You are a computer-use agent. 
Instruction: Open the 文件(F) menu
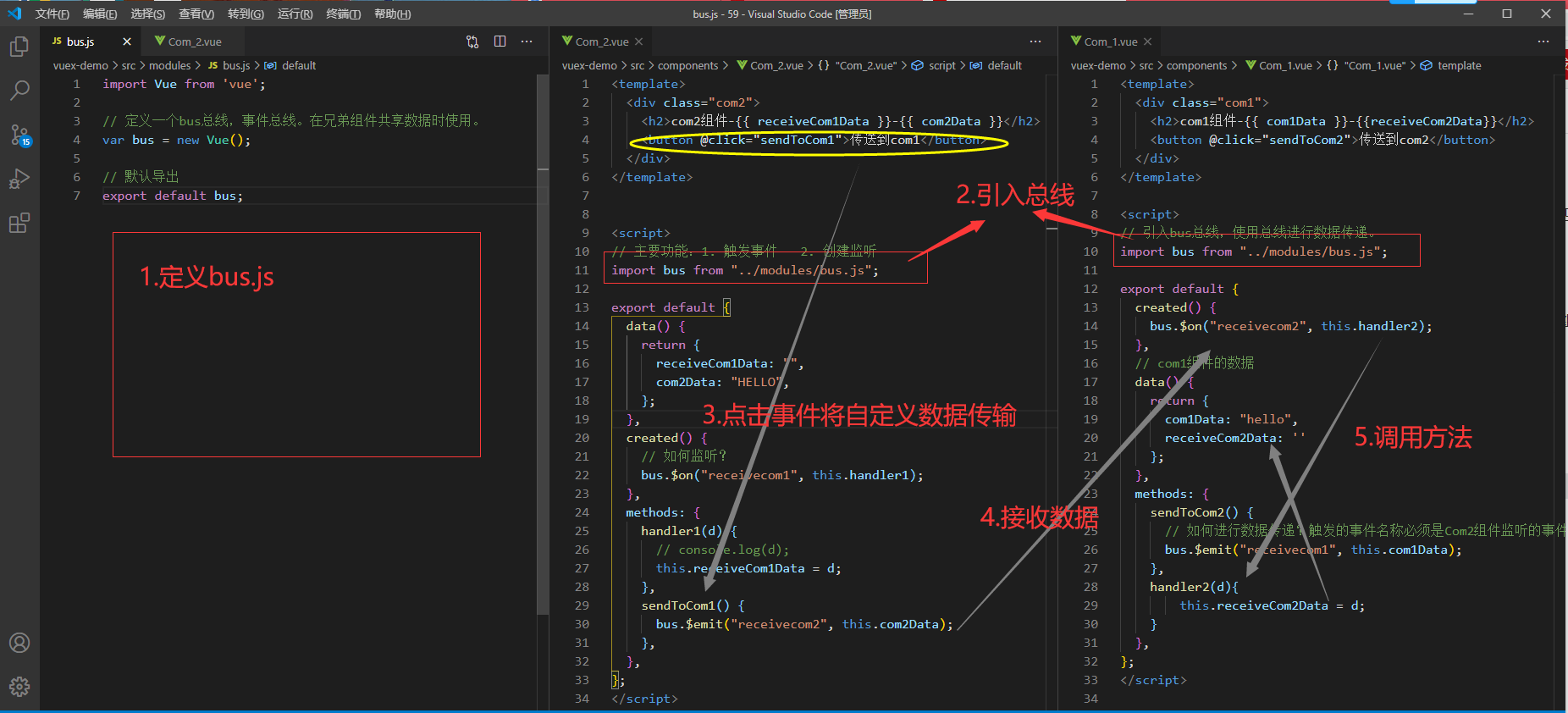(x=52, y=14)
